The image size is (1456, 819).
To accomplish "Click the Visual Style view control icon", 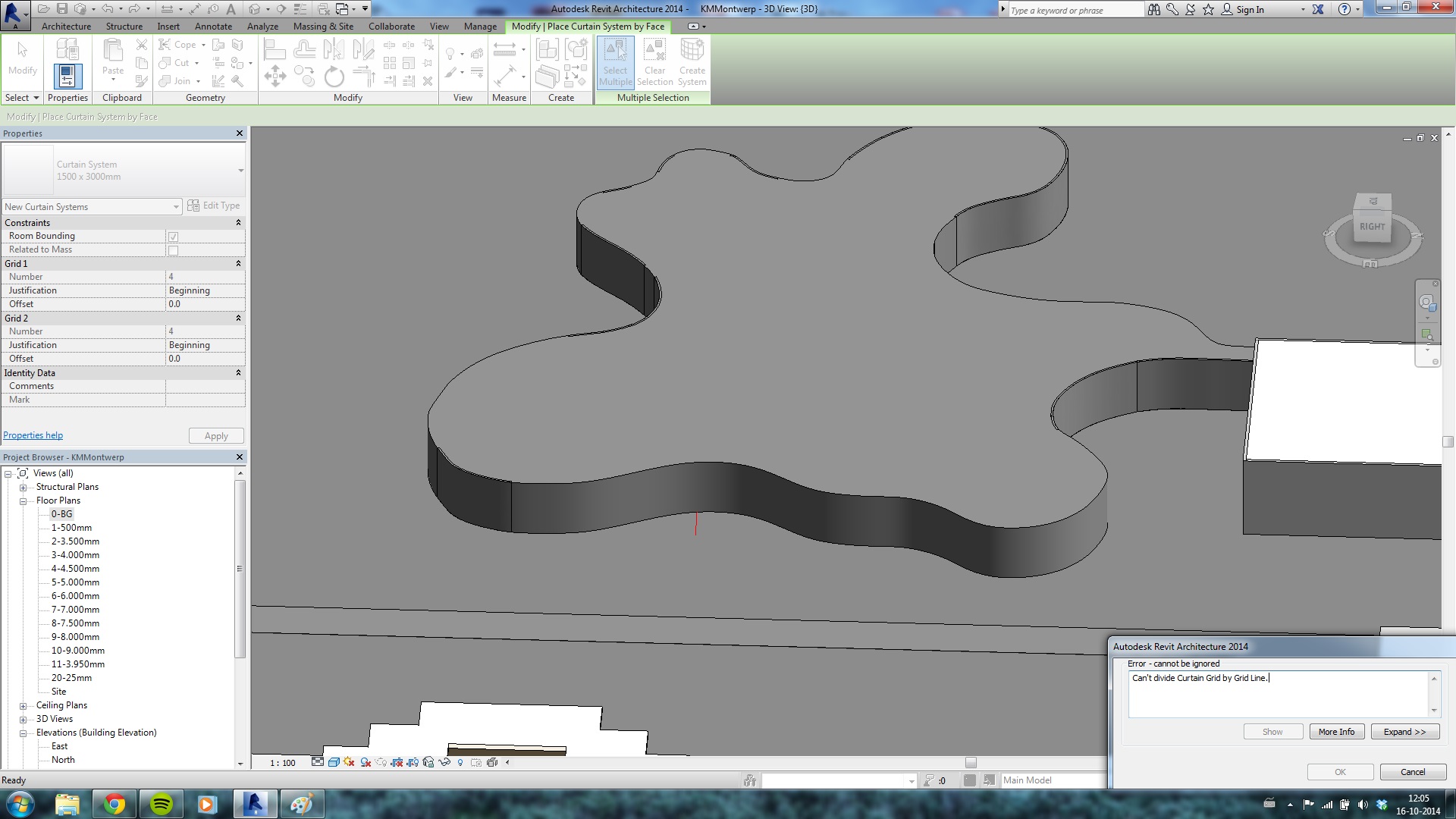I will 333,762.
